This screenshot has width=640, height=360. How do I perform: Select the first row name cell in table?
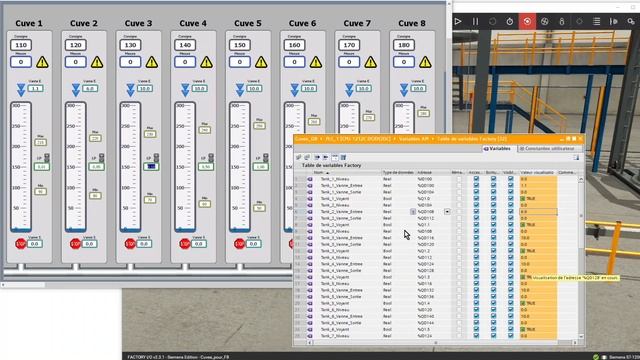(x=347, y=179)
